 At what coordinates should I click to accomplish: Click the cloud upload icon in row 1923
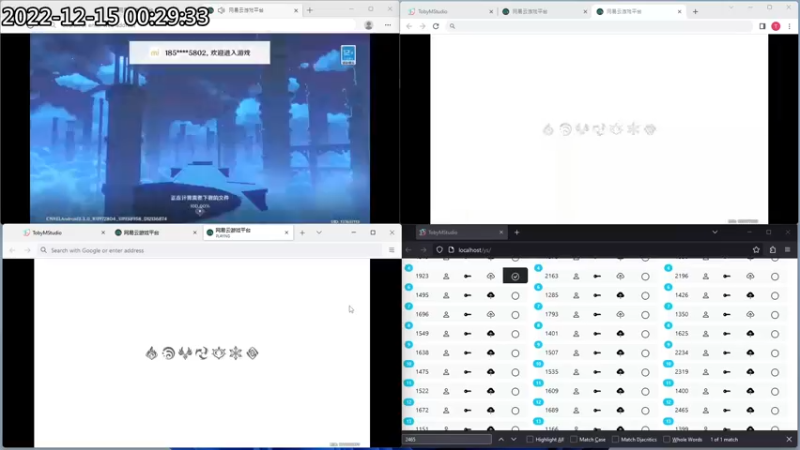point(490,276)
